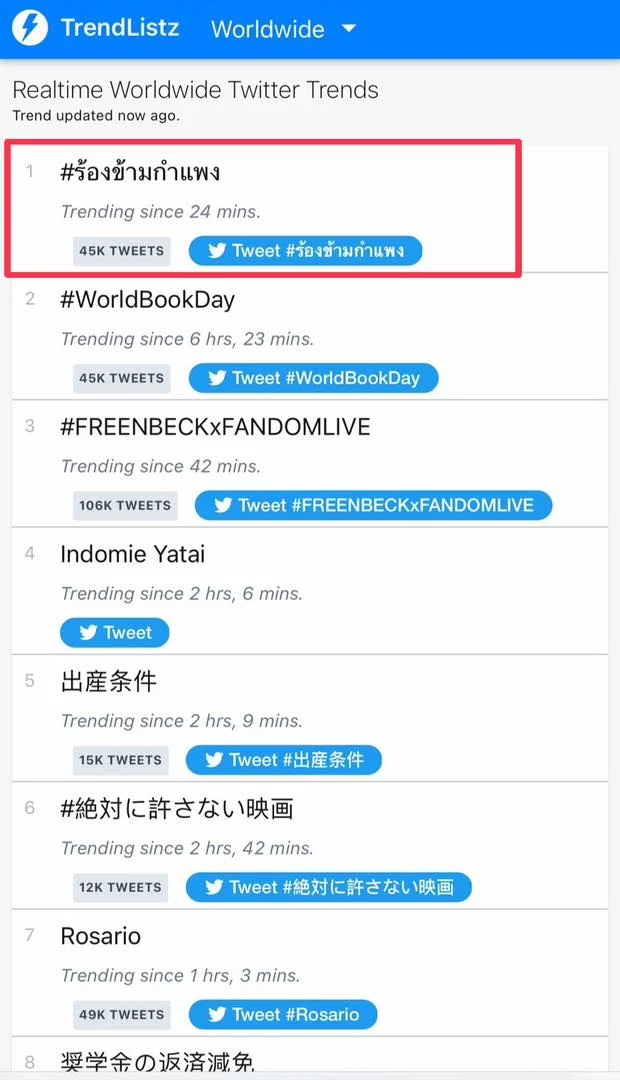Open the #FREENBECKxFANDOMLIVE trend title

tap(215, 427)
